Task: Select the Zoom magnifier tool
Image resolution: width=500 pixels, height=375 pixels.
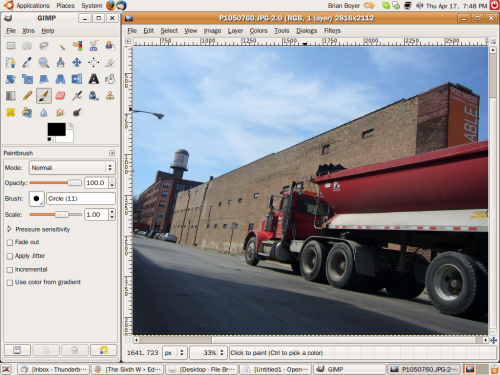Action: 44,62
